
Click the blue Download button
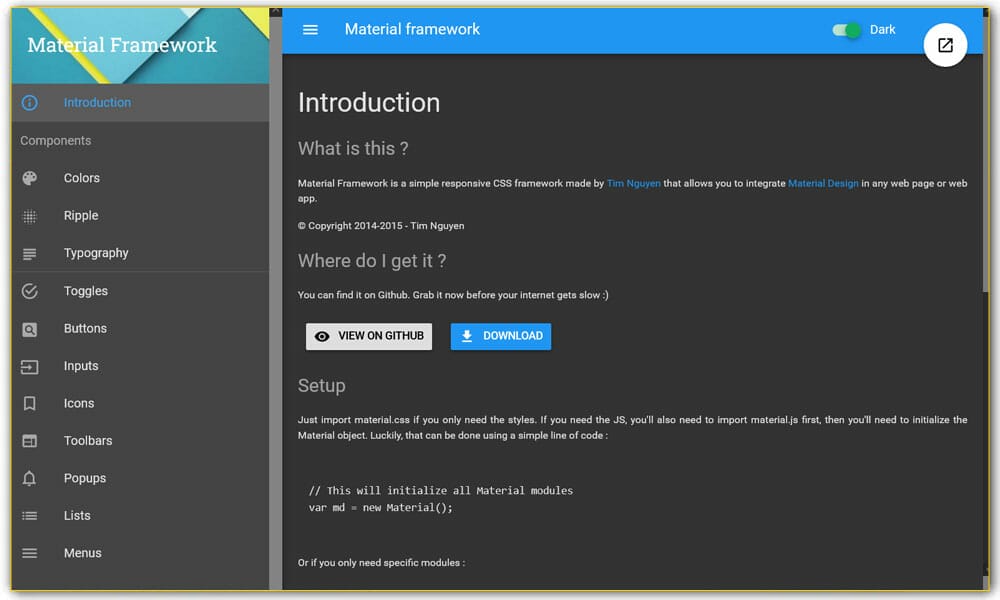[501, 336]
